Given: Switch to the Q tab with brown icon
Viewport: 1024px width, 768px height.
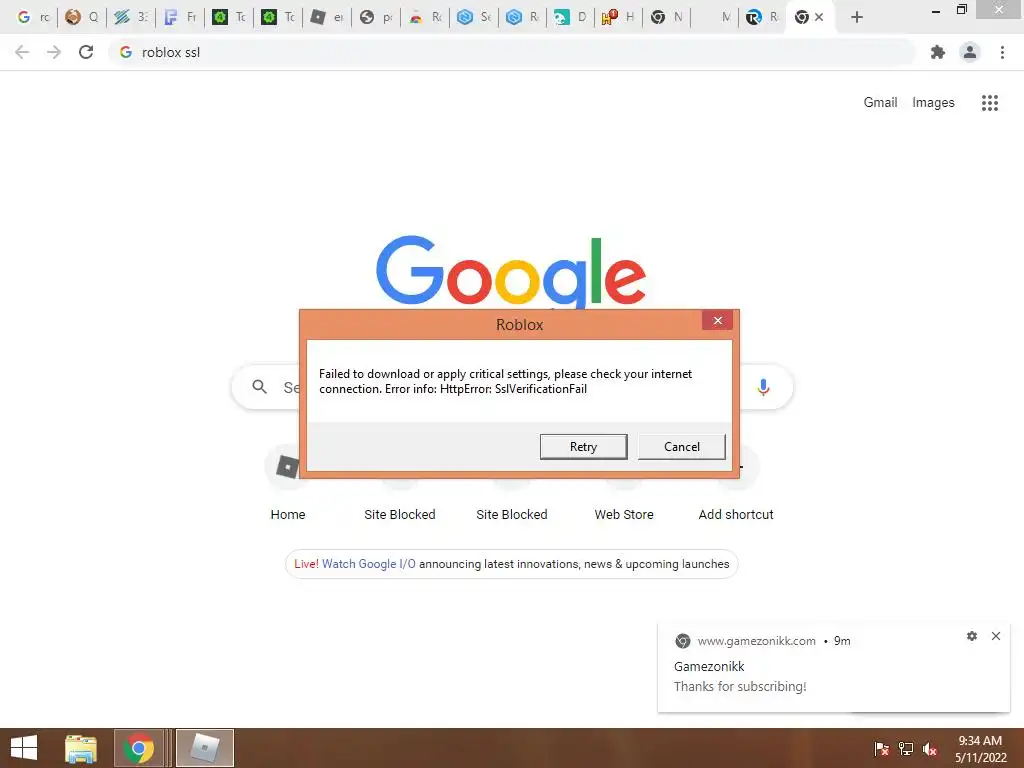Looking at the screenshot, I should (x=82, y=17).
